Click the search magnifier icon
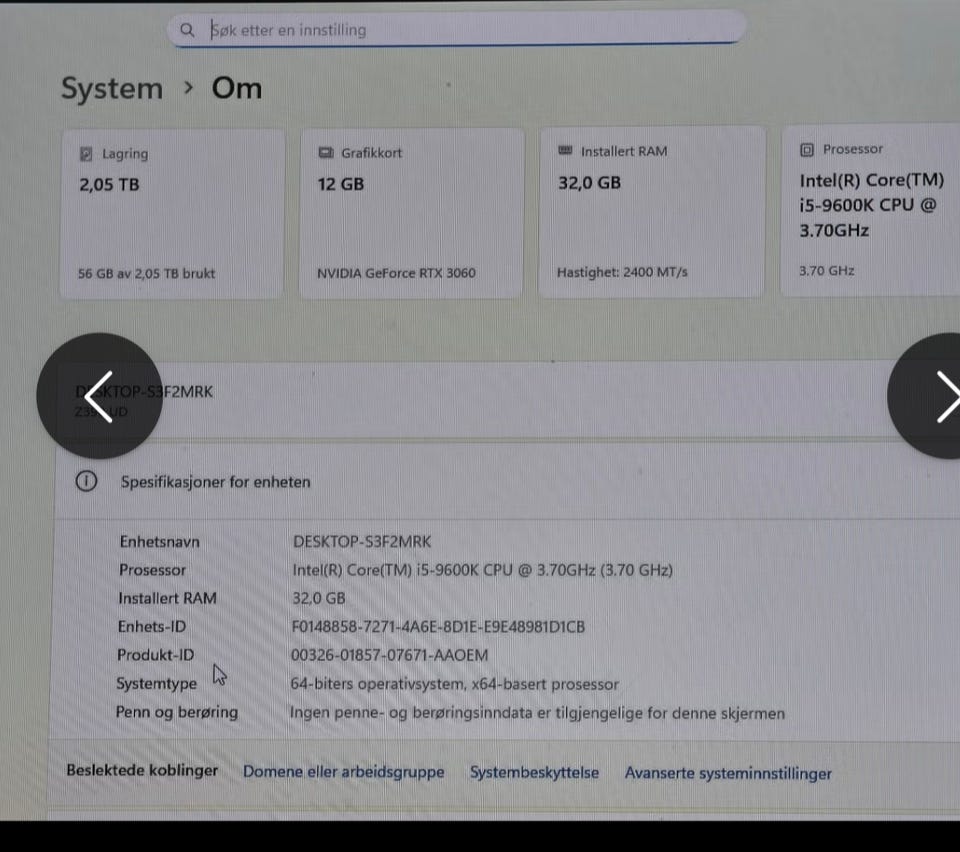The height and width of the screenshot is (852, 960). click(187, 30)
